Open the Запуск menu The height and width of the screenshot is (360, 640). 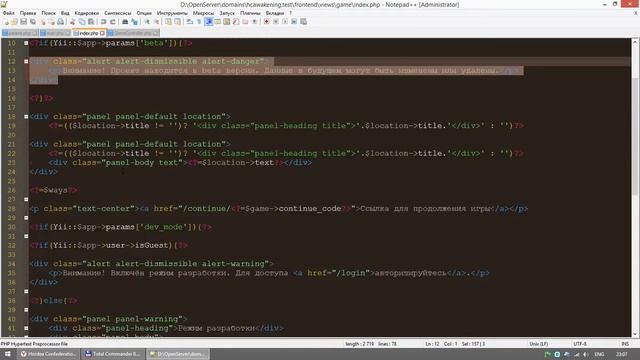coord(227,13)
